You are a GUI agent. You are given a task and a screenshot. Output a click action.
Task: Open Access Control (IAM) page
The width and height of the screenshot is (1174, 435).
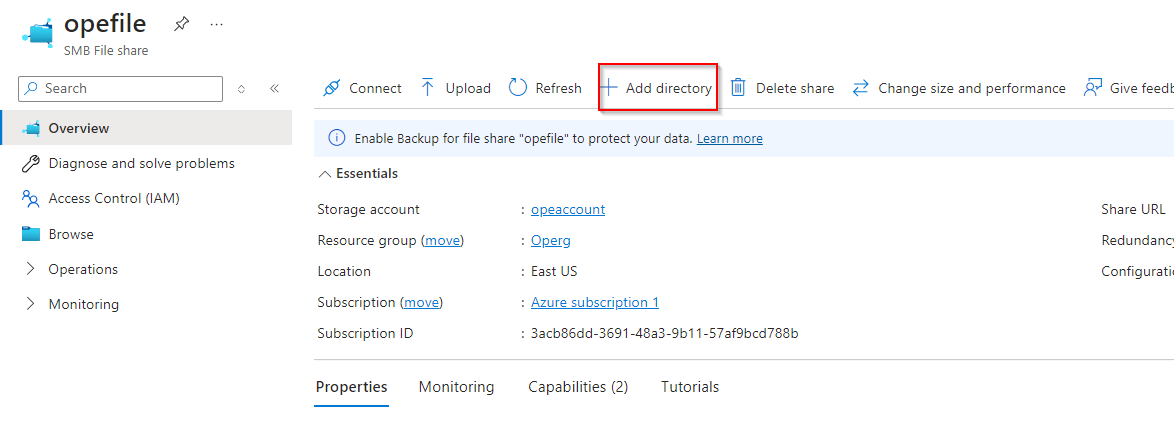click(113, 198)
